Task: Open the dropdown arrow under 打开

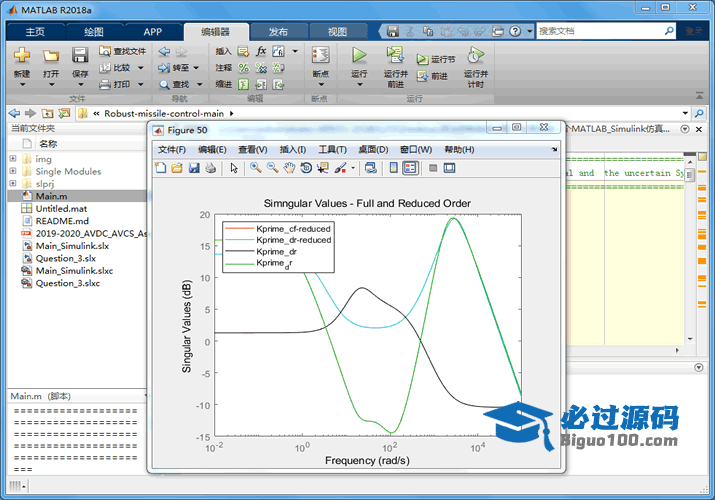Action: (x=51, y=85)
